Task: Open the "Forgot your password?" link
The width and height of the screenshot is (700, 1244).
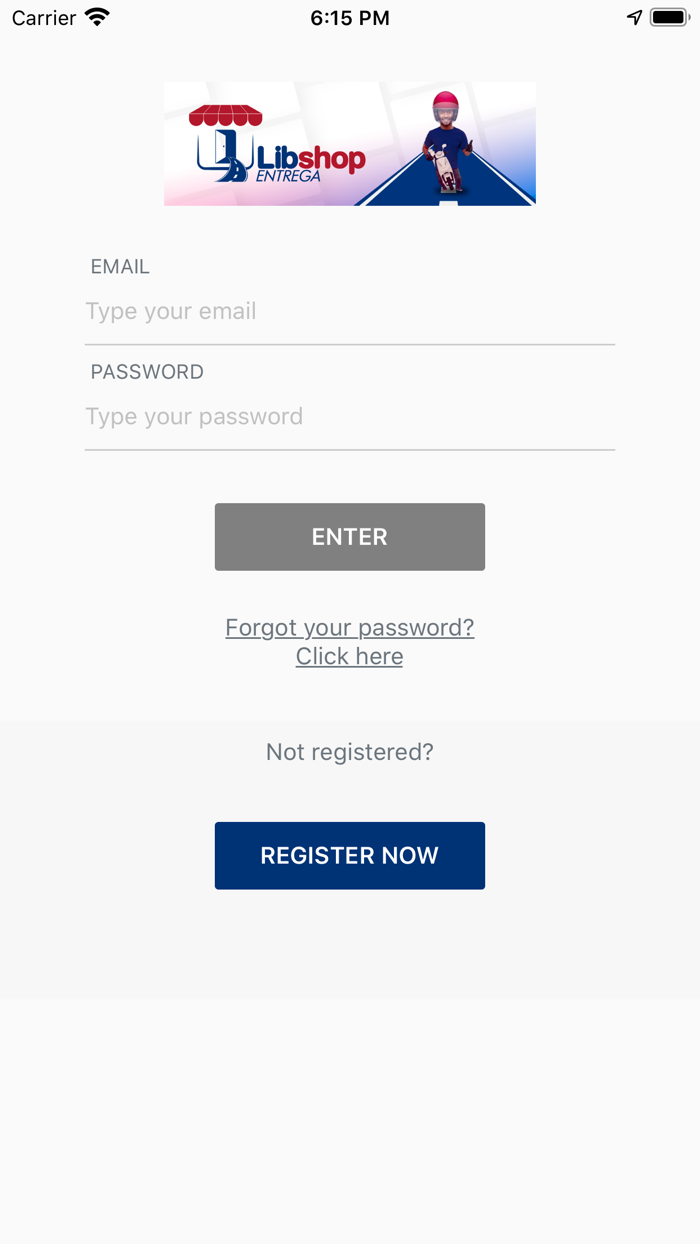Action: point(349,627)
